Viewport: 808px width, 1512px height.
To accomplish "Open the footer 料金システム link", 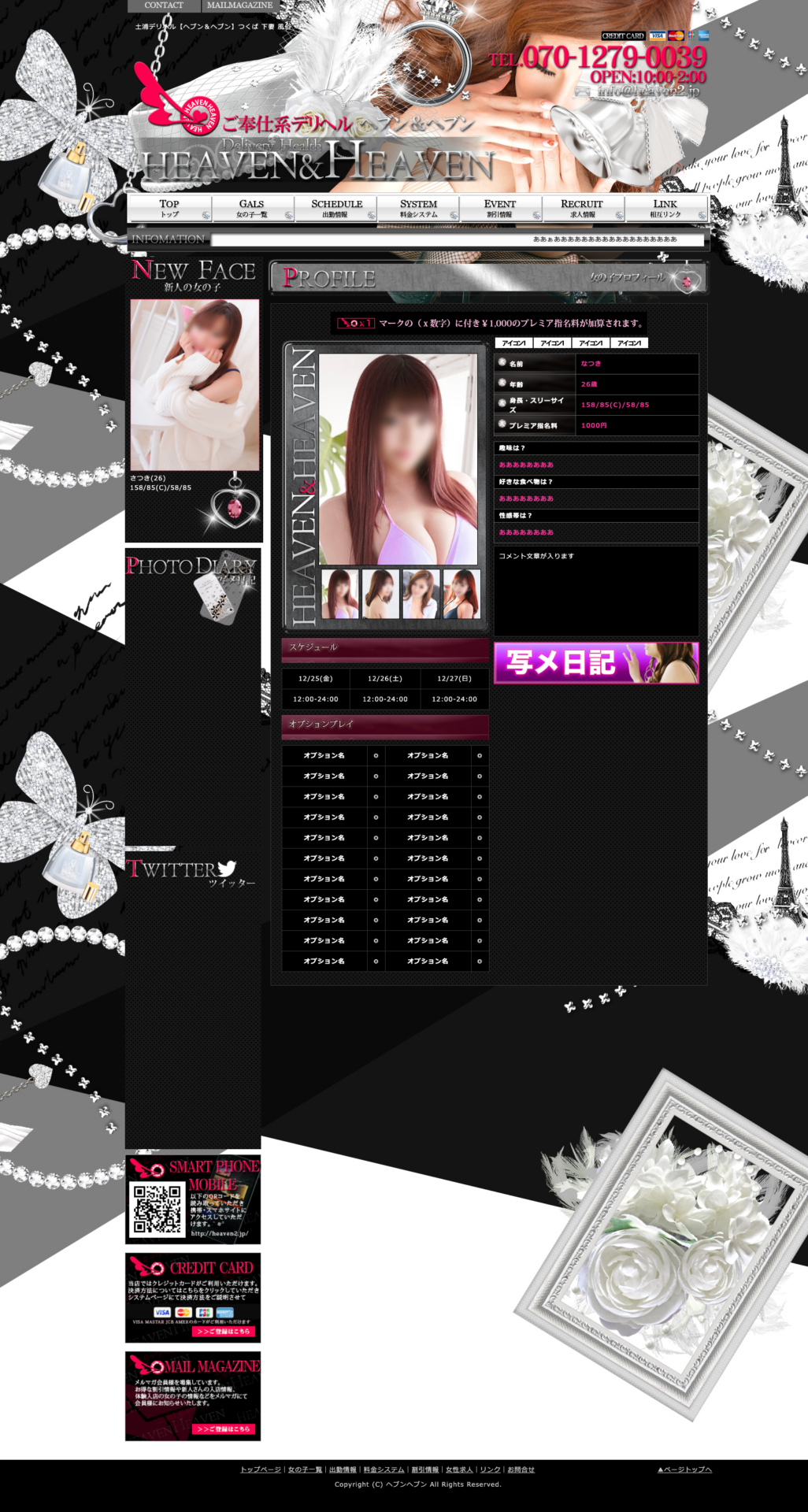I will tap(384, 1469).
